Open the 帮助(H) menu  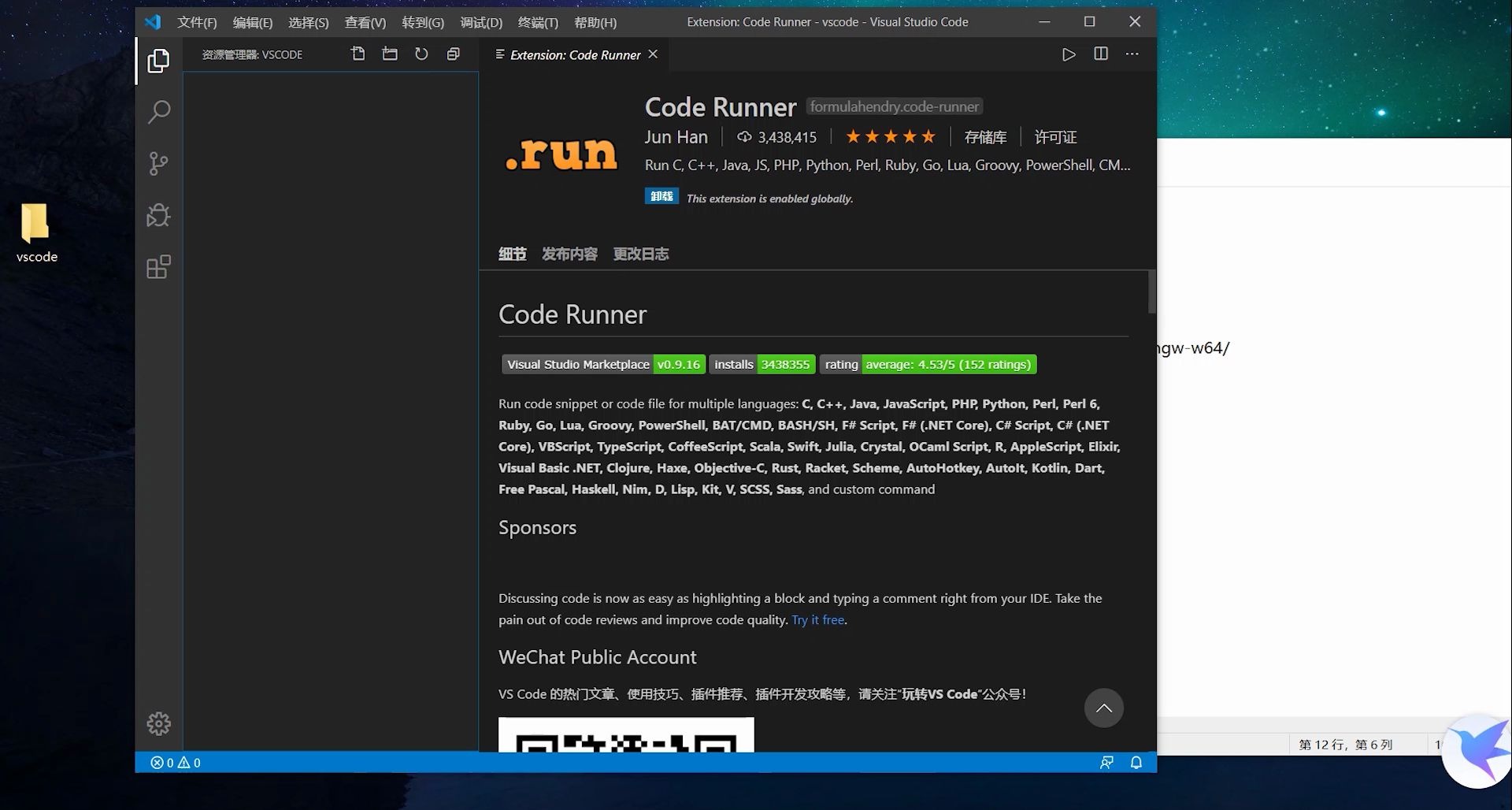595,22
